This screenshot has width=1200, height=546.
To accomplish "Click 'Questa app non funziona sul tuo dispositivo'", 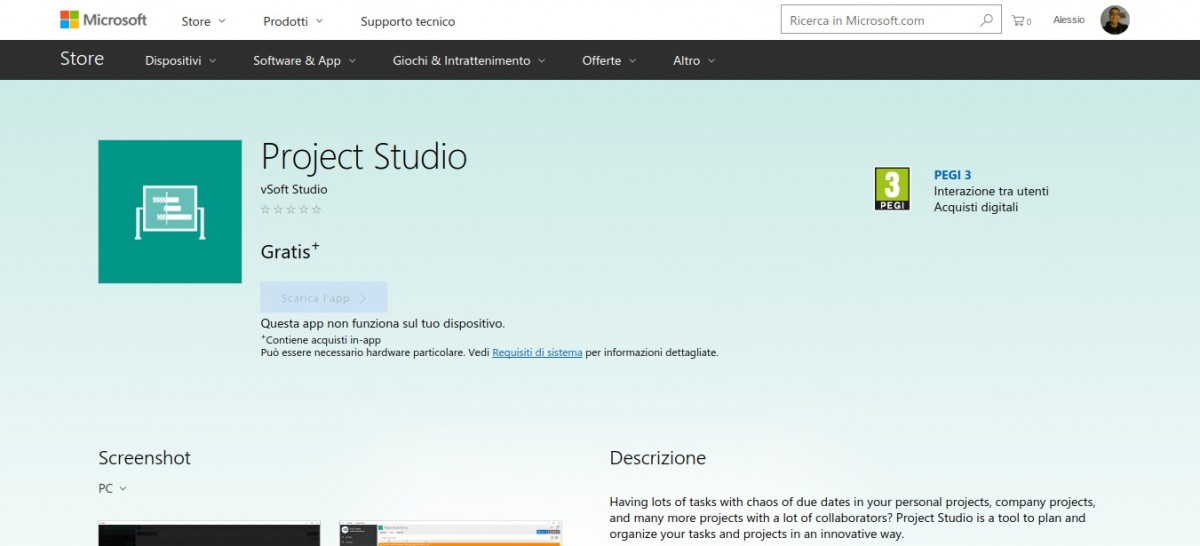I will [383, 324].
